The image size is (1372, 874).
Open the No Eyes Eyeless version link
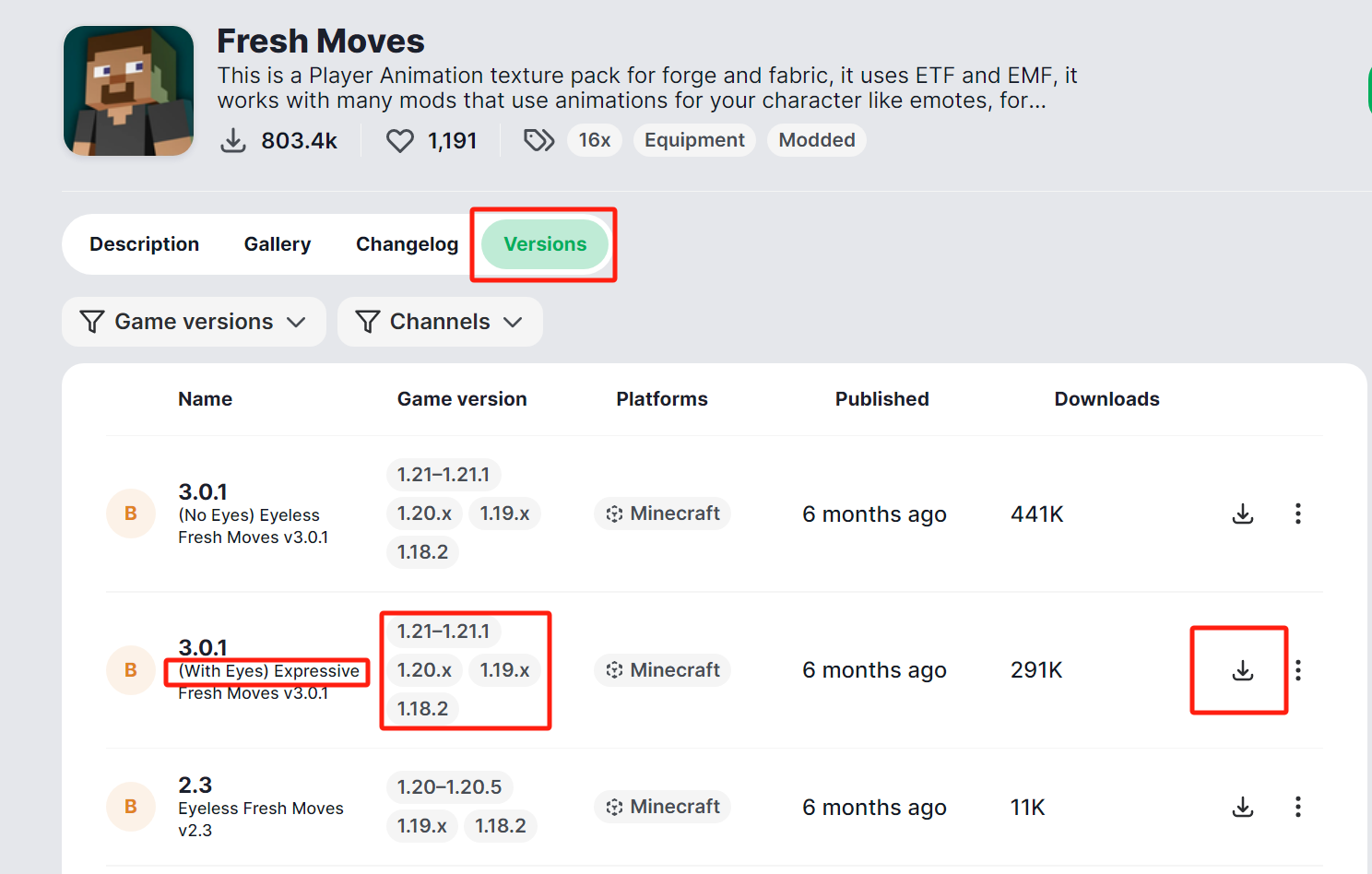(x=249, y=515)
